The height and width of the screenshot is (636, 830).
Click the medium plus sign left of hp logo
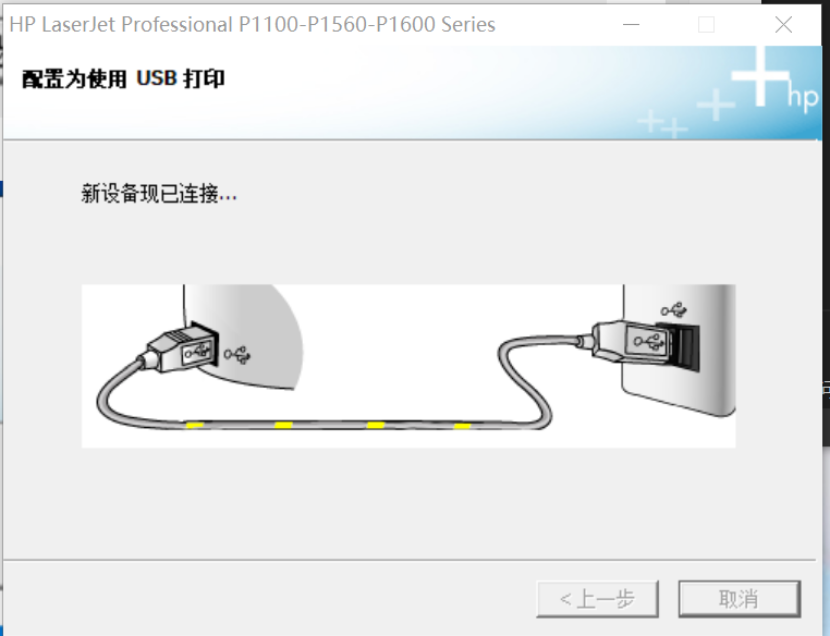coord(716,104)
